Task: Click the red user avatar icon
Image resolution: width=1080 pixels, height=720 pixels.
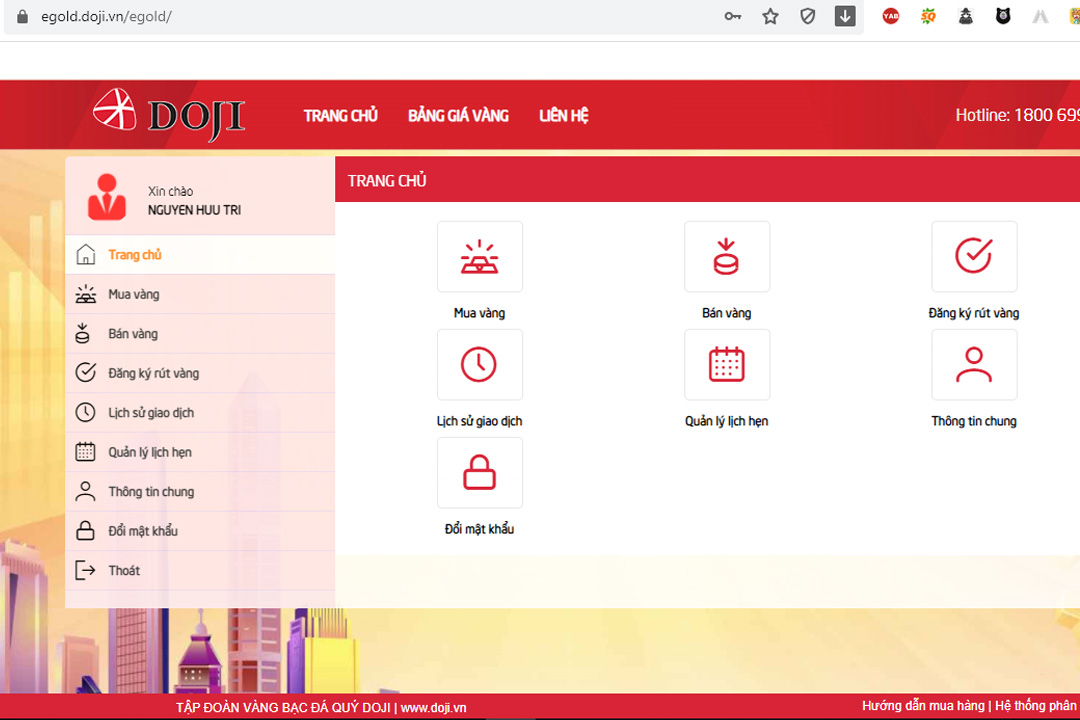Action: (107, 197)
